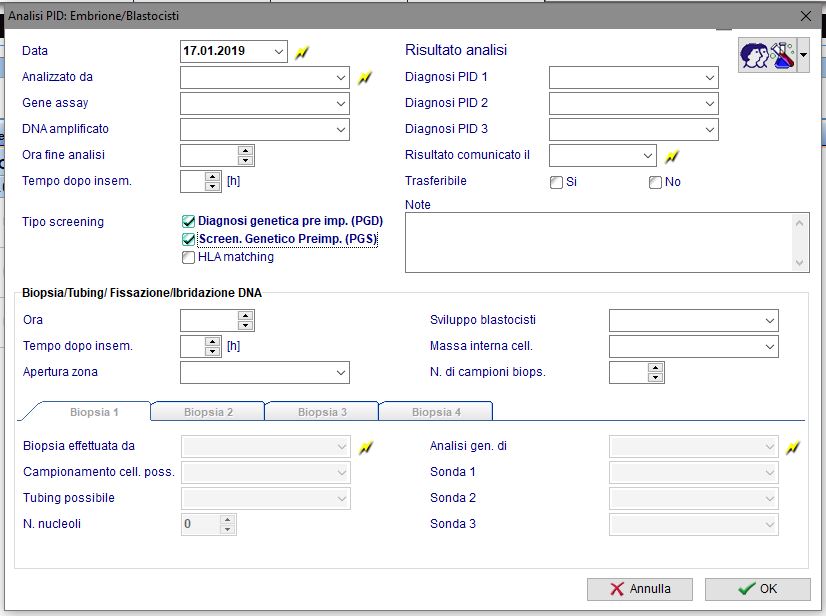Click the Annulla button
Image resolution: width=826 pixels, height=616 pixels.
pos(640,589)
